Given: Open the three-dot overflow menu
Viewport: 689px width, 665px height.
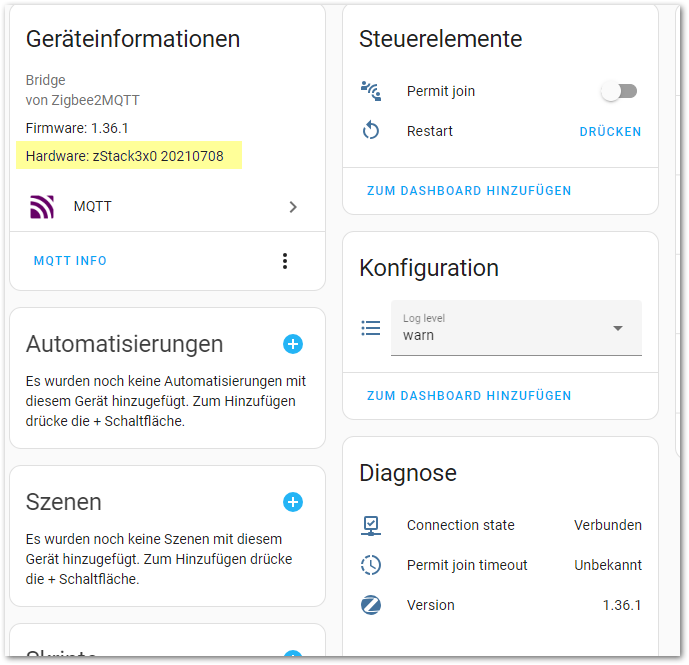Looking at the screenshot, I should [x=285, y=261].
